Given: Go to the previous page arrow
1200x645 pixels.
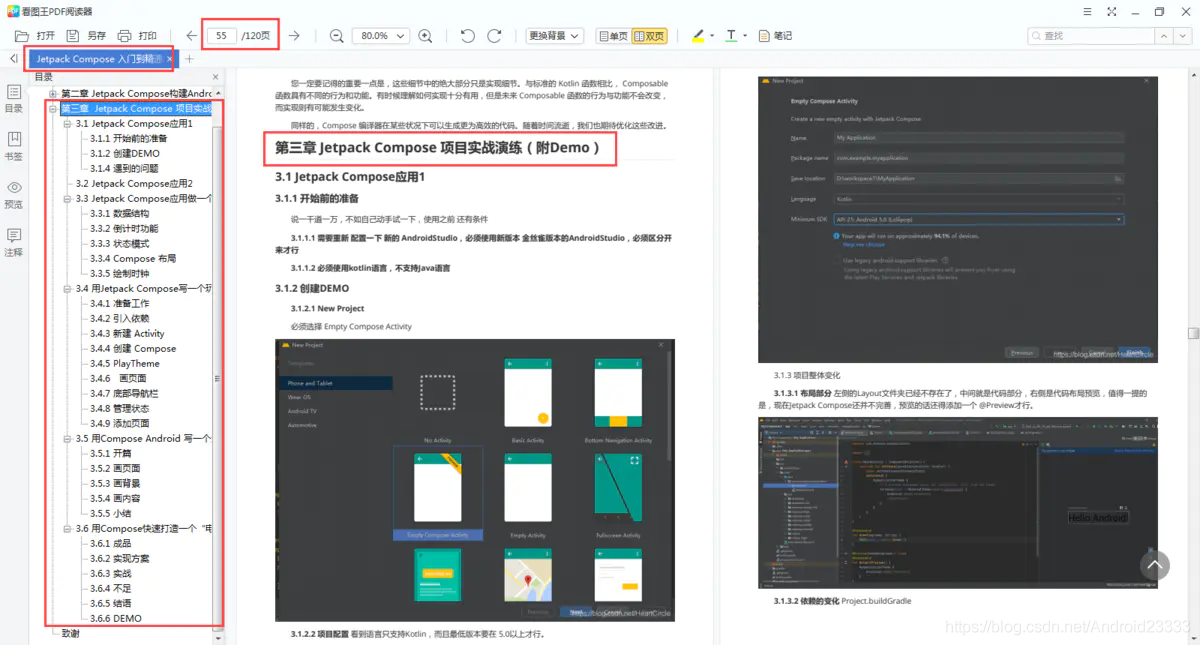Looking at the screenshot, I should 192,36.
